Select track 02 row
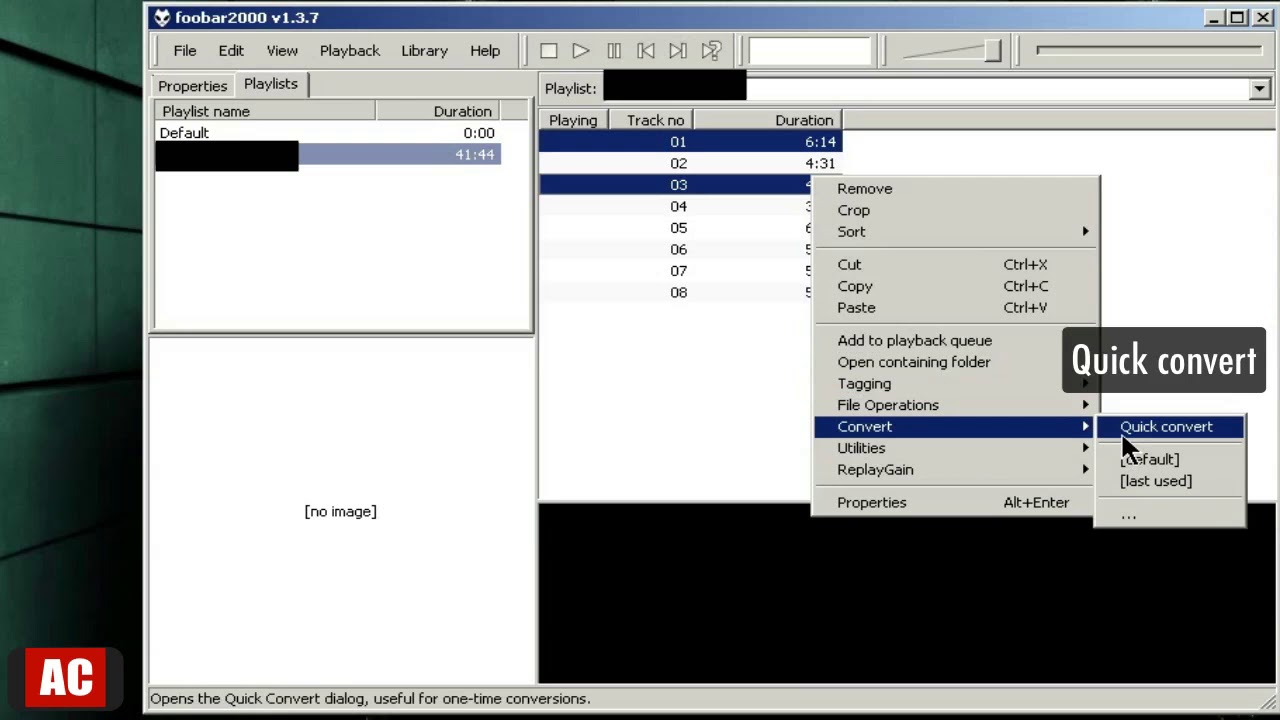The height and width of the screenshot is (720, 1280). 690,164
